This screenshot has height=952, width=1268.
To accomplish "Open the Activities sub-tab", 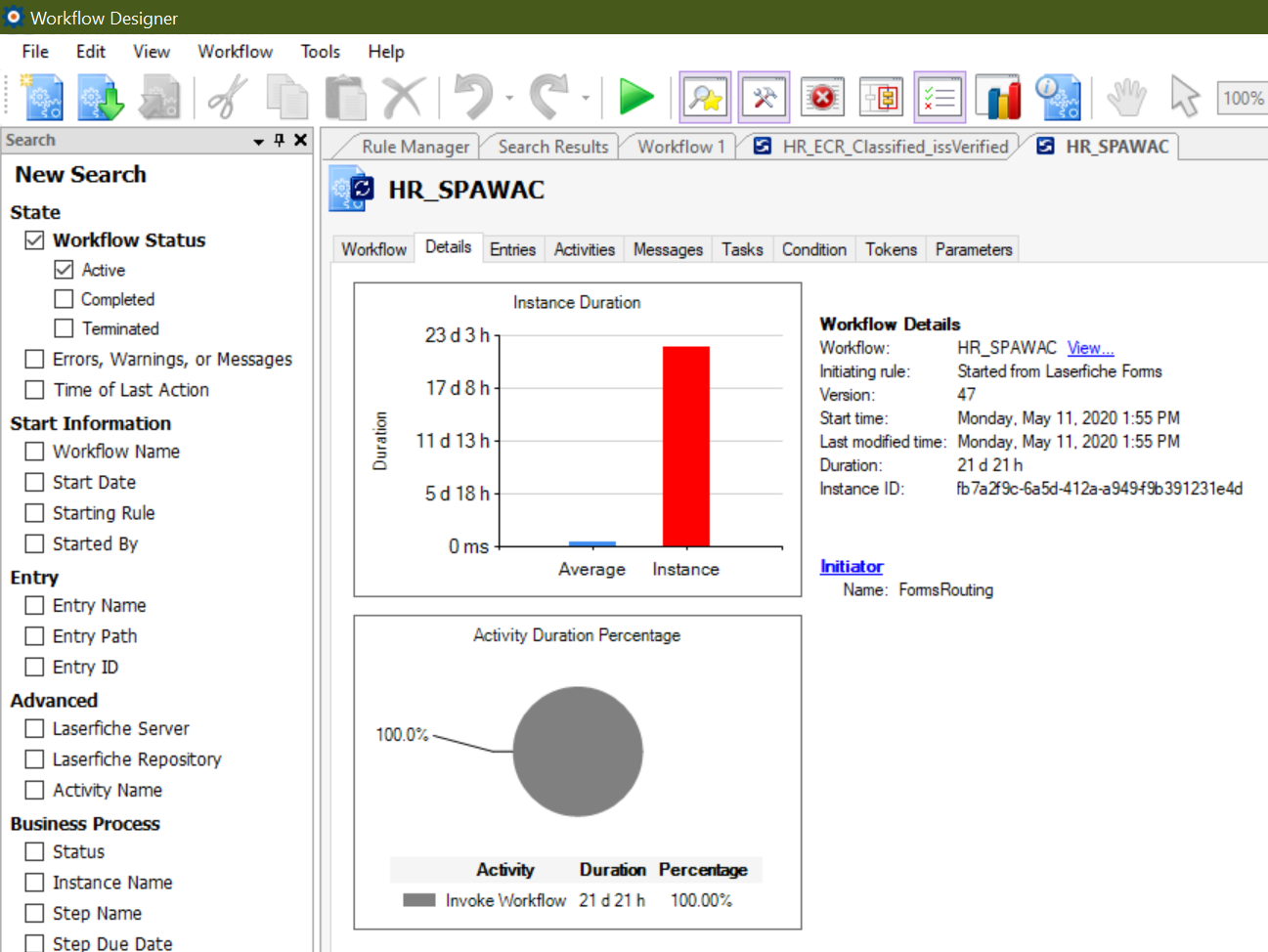I will tap(585, 249).
